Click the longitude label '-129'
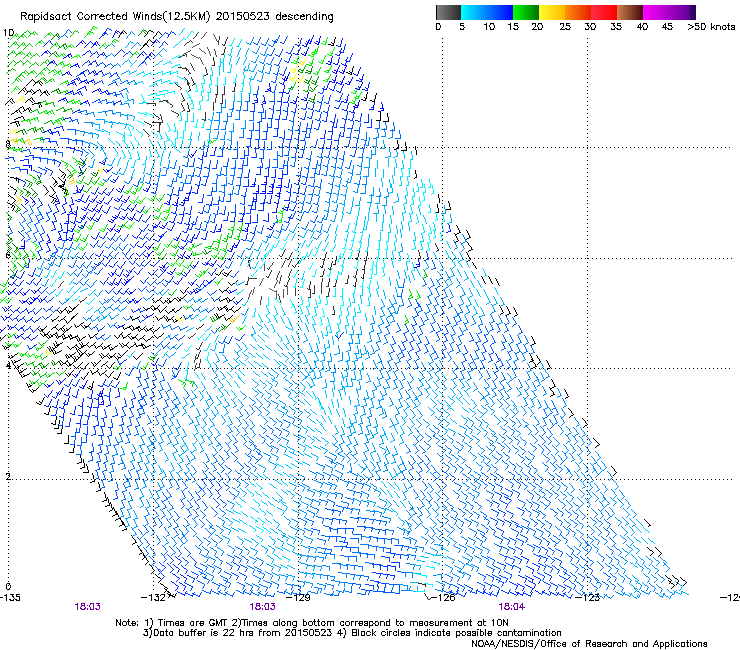This screenshot has width=740, height=650. (298, 598)
